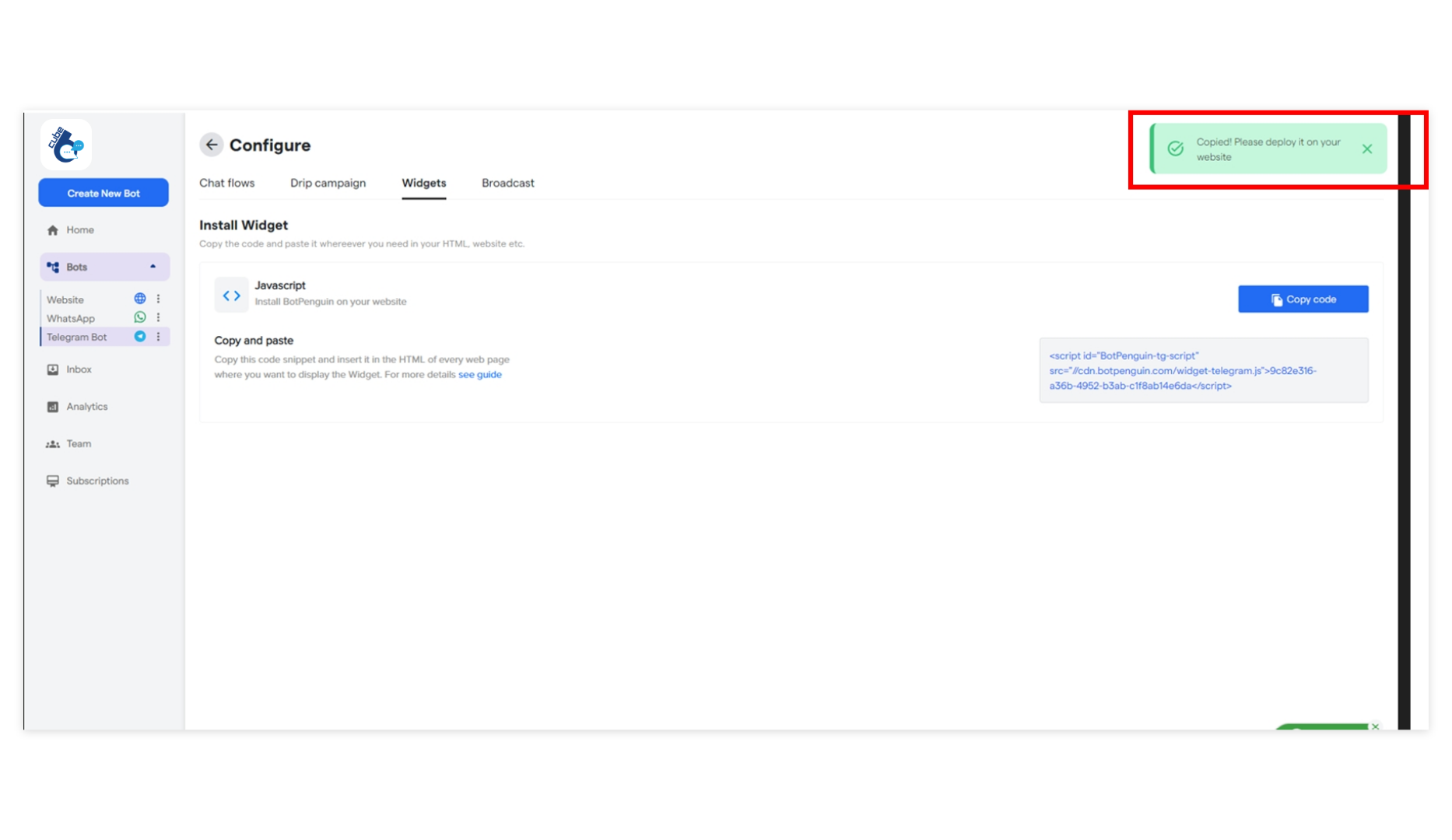Open Subscriptions from the sidebar
The width and height of the screenshot is (1452, 840).
pyautogui.click(x=104, y=481)
